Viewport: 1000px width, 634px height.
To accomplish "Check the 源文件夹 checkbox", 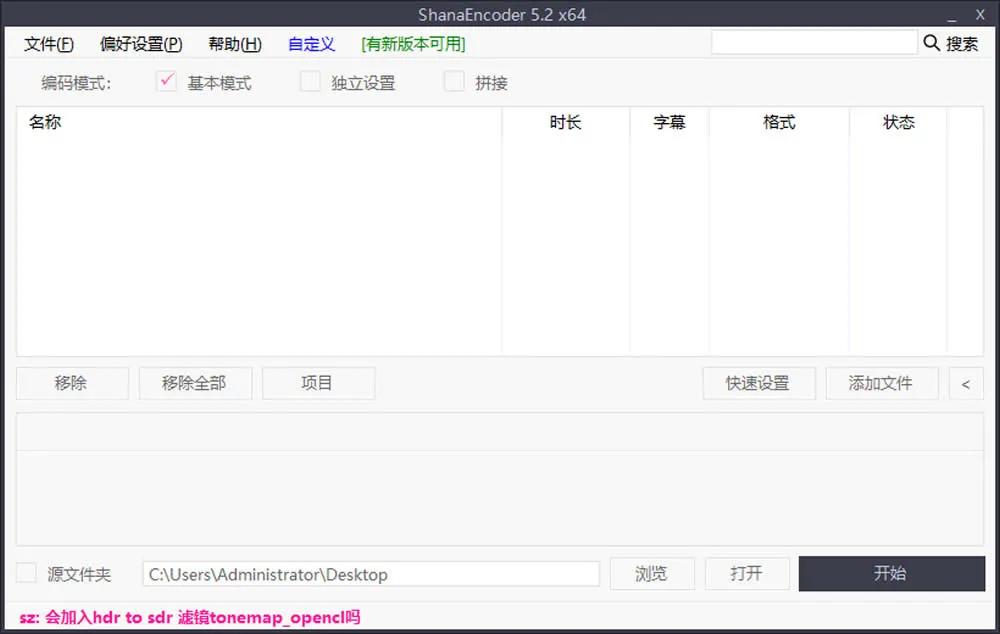I will (x=27, y=573).
